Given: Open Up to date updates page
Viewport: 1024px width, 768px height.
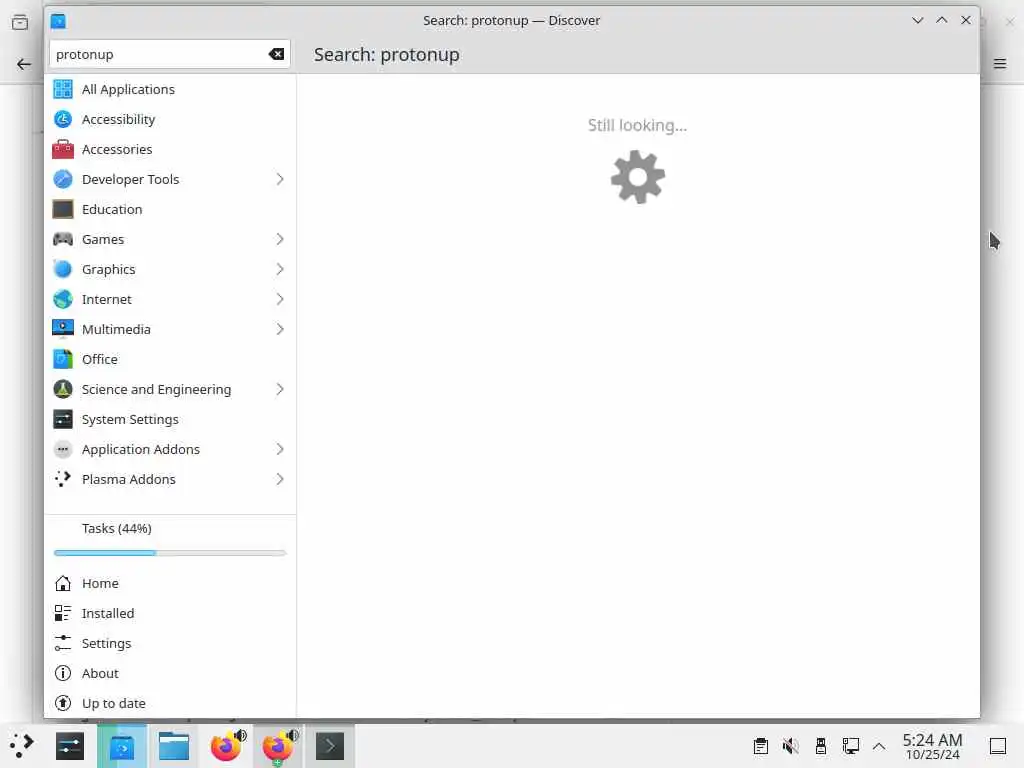Looking at the screenshot, I should click(170, 704).
